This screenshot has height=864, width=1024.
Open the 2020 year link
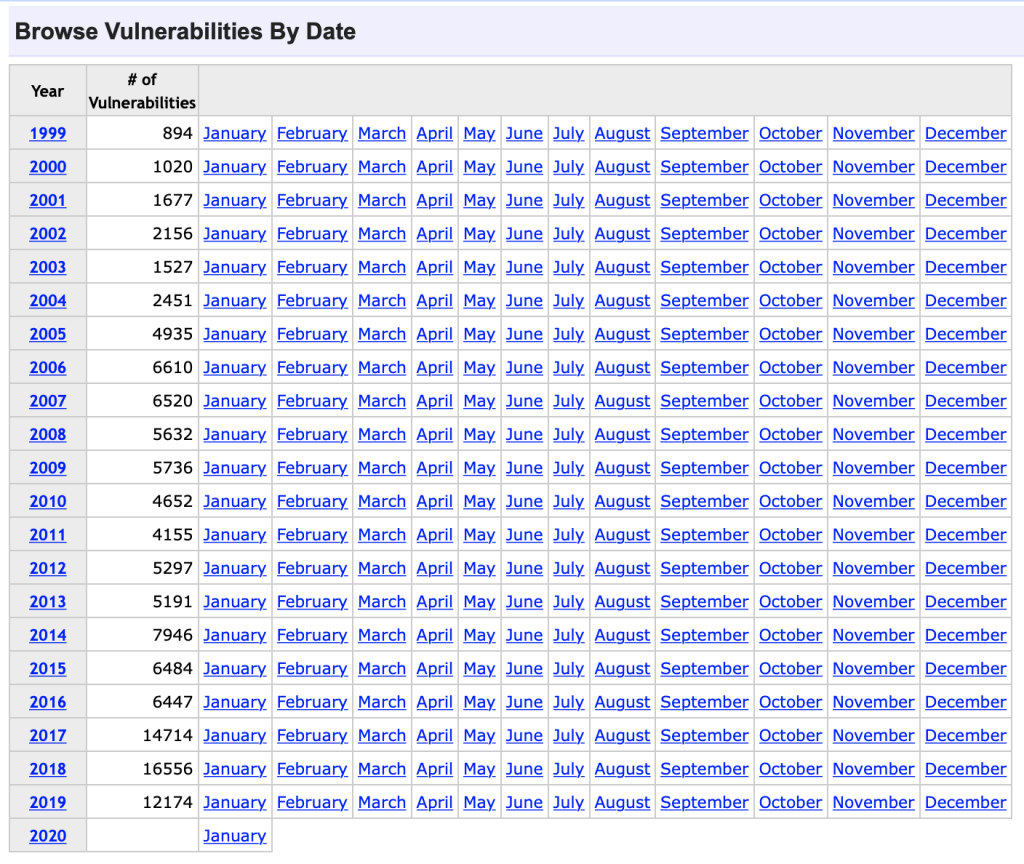pos(48,836)
